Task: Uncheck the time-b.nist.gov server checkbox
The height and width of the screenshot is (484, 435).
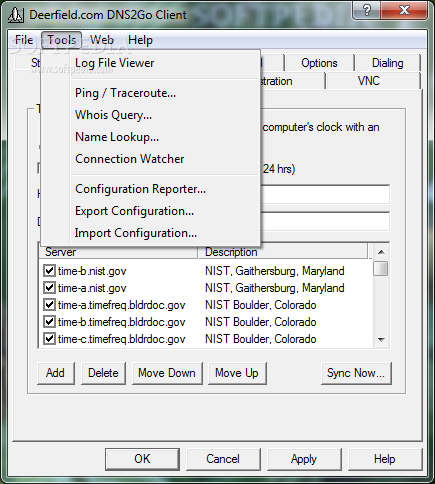Action: click(49, 271)
